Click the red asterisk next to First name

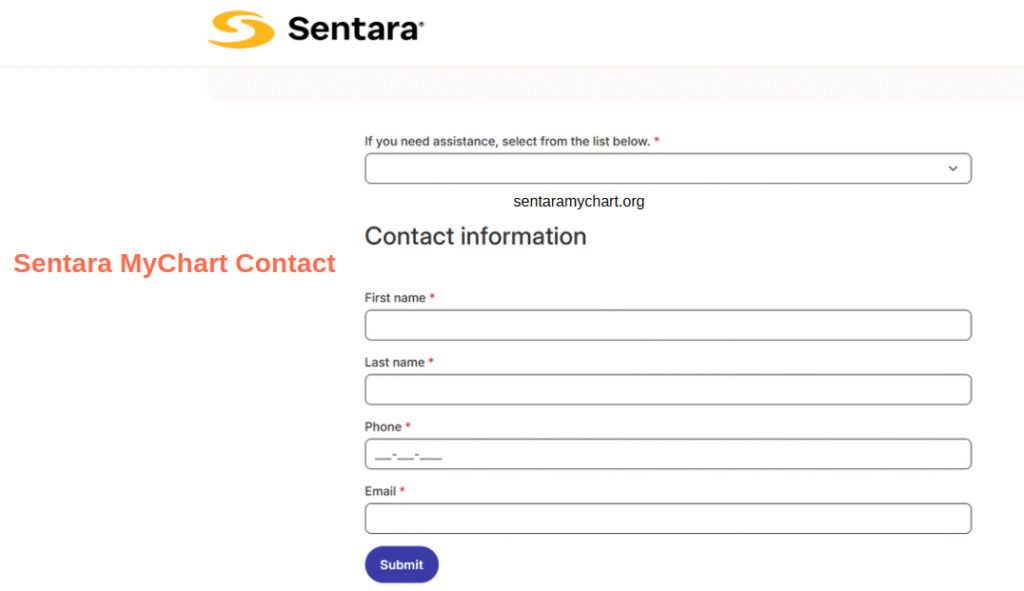pos(431,297)
